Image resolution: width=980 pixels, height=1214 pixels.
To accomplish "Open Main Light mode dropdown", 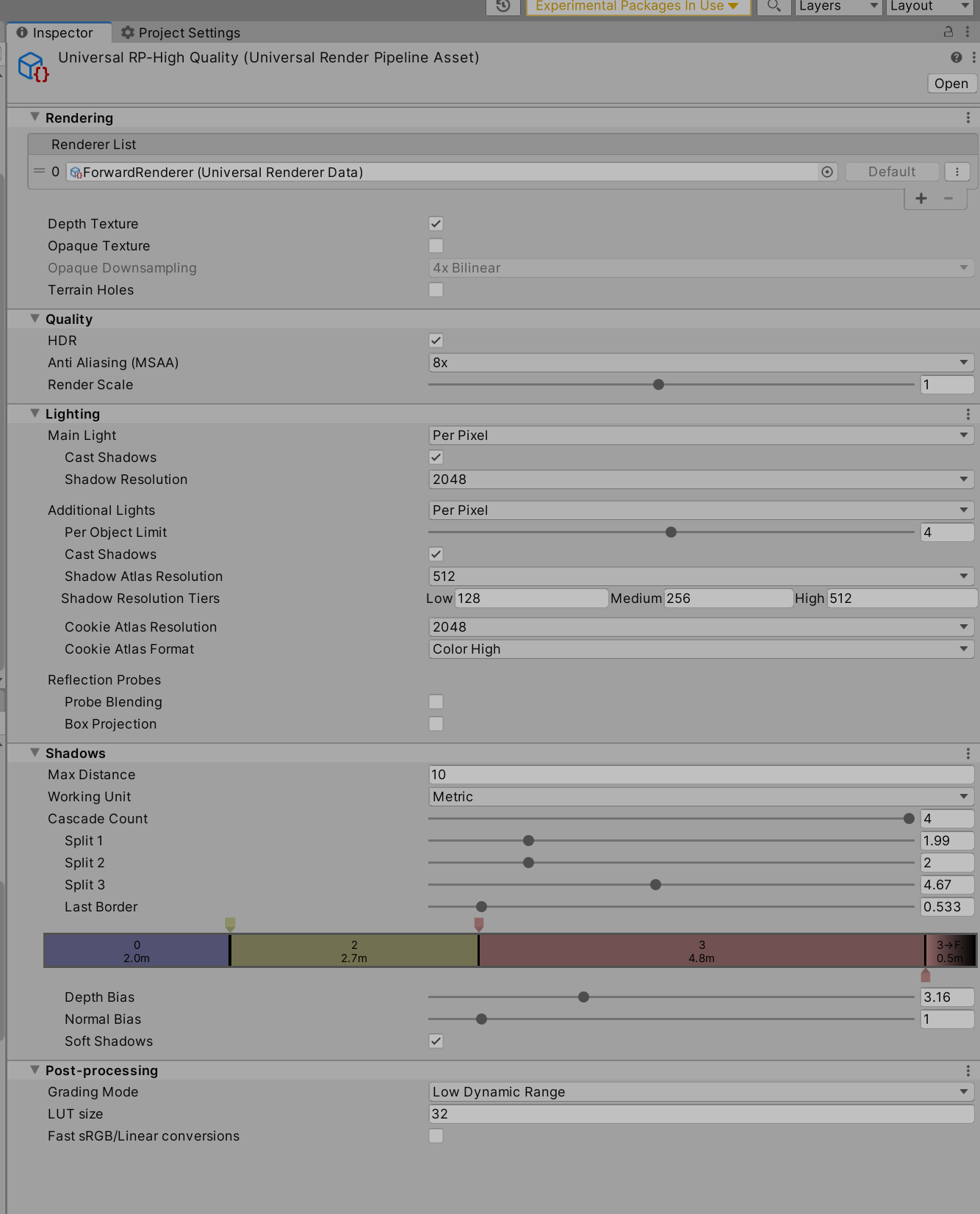I will pos(701,436).
